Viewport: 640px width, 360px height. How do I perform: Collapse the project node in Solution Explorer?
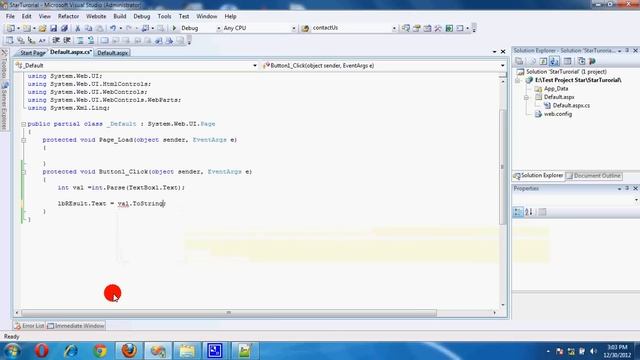tap(518, 80)
